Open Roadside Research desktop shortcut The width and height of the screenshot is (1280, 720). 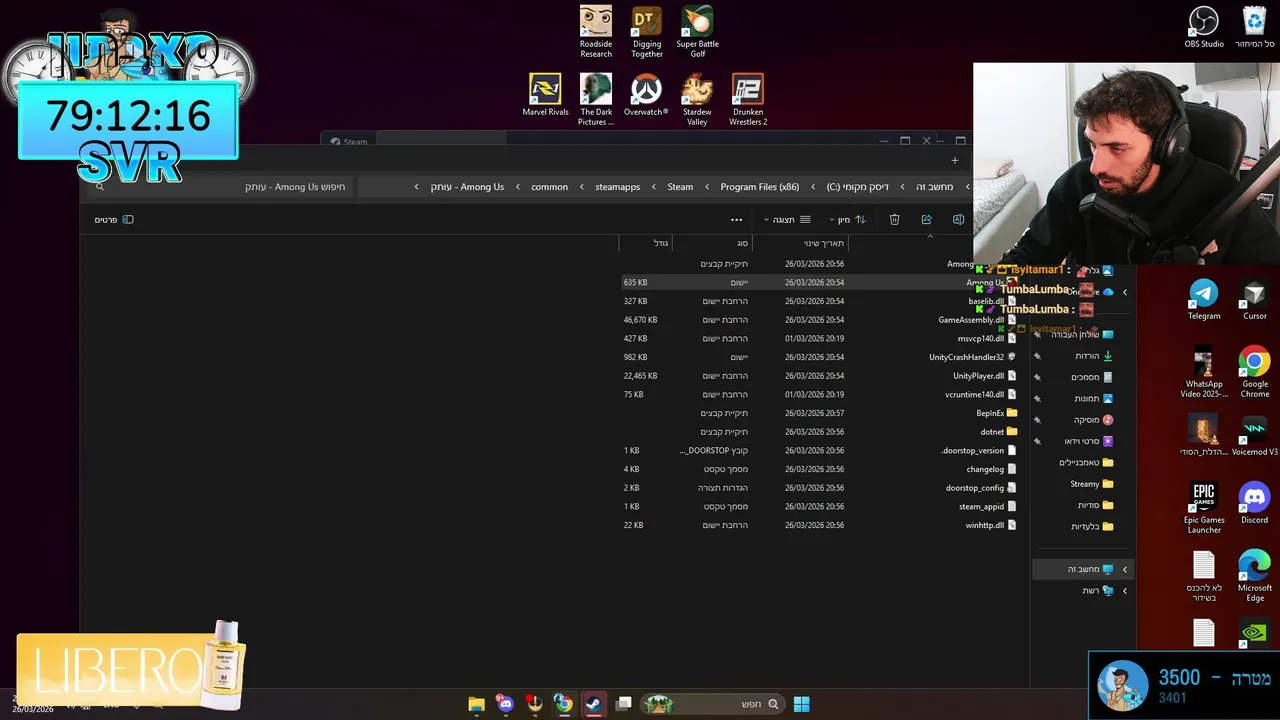coord(596,32)
